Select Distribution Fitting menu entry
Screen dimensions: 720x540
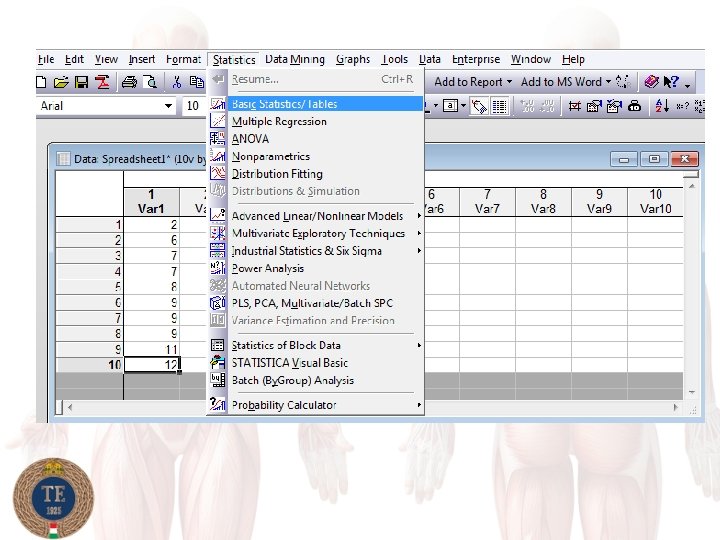(x=315, y=174)
